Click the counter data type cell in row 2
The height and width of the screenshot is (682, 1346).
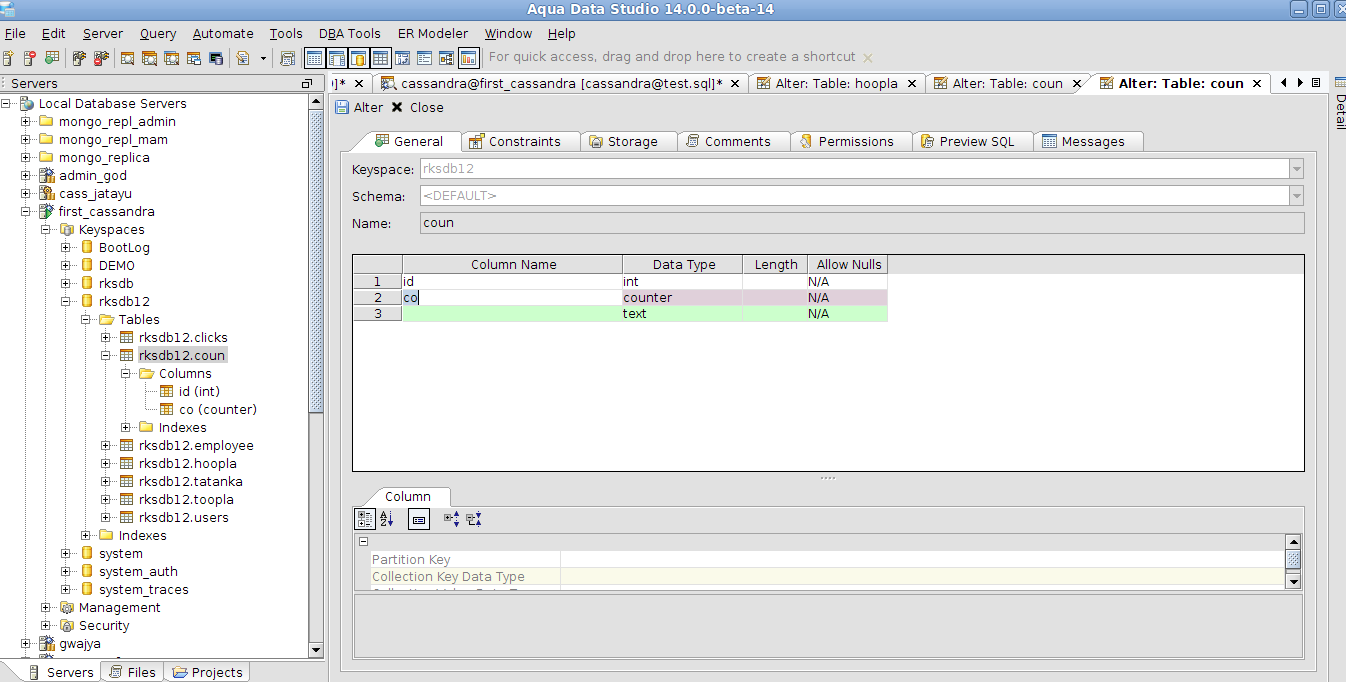pos(682,298)
